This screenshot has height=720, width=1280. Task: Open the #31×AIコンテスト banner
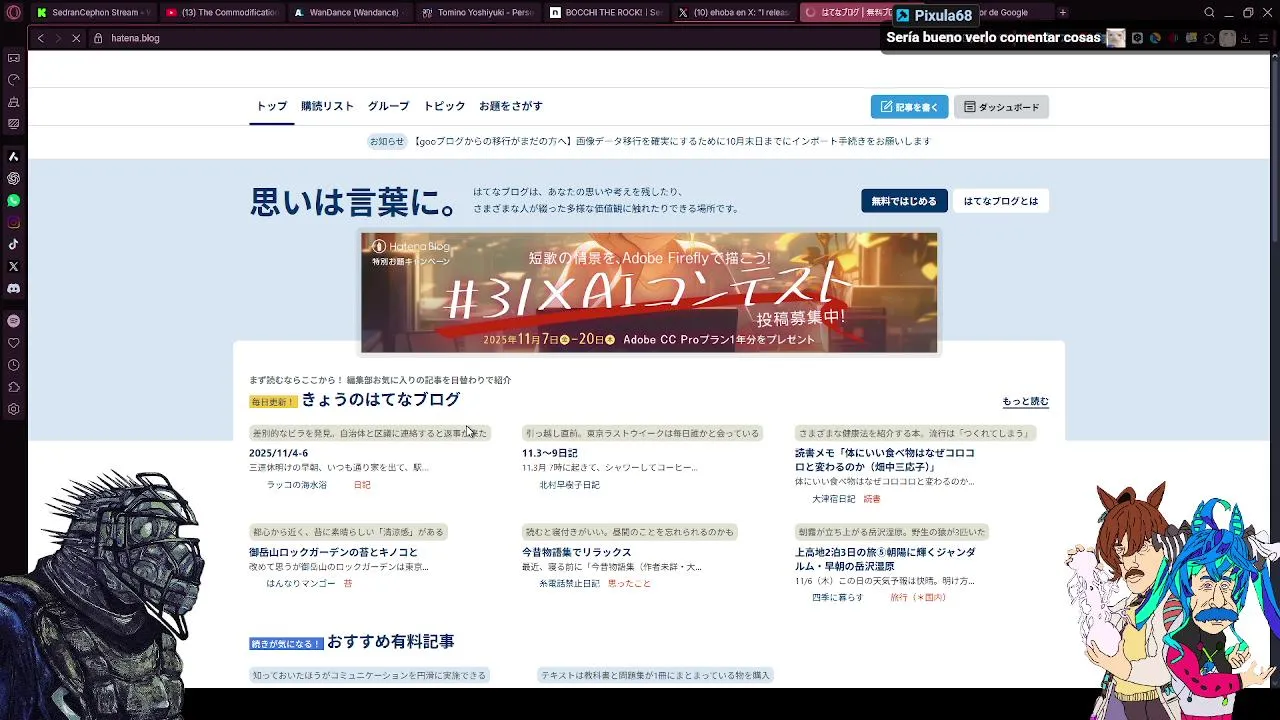point(649,293)
